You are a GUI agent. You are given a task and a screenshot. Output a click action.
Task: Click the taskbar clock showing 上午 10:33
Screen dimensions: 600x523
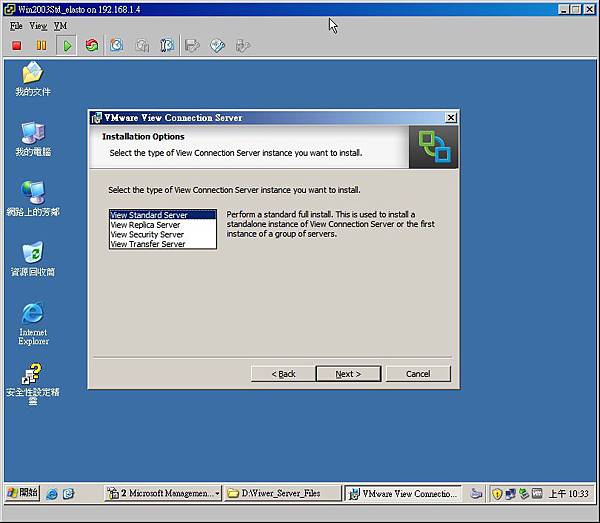click(569, 494)
